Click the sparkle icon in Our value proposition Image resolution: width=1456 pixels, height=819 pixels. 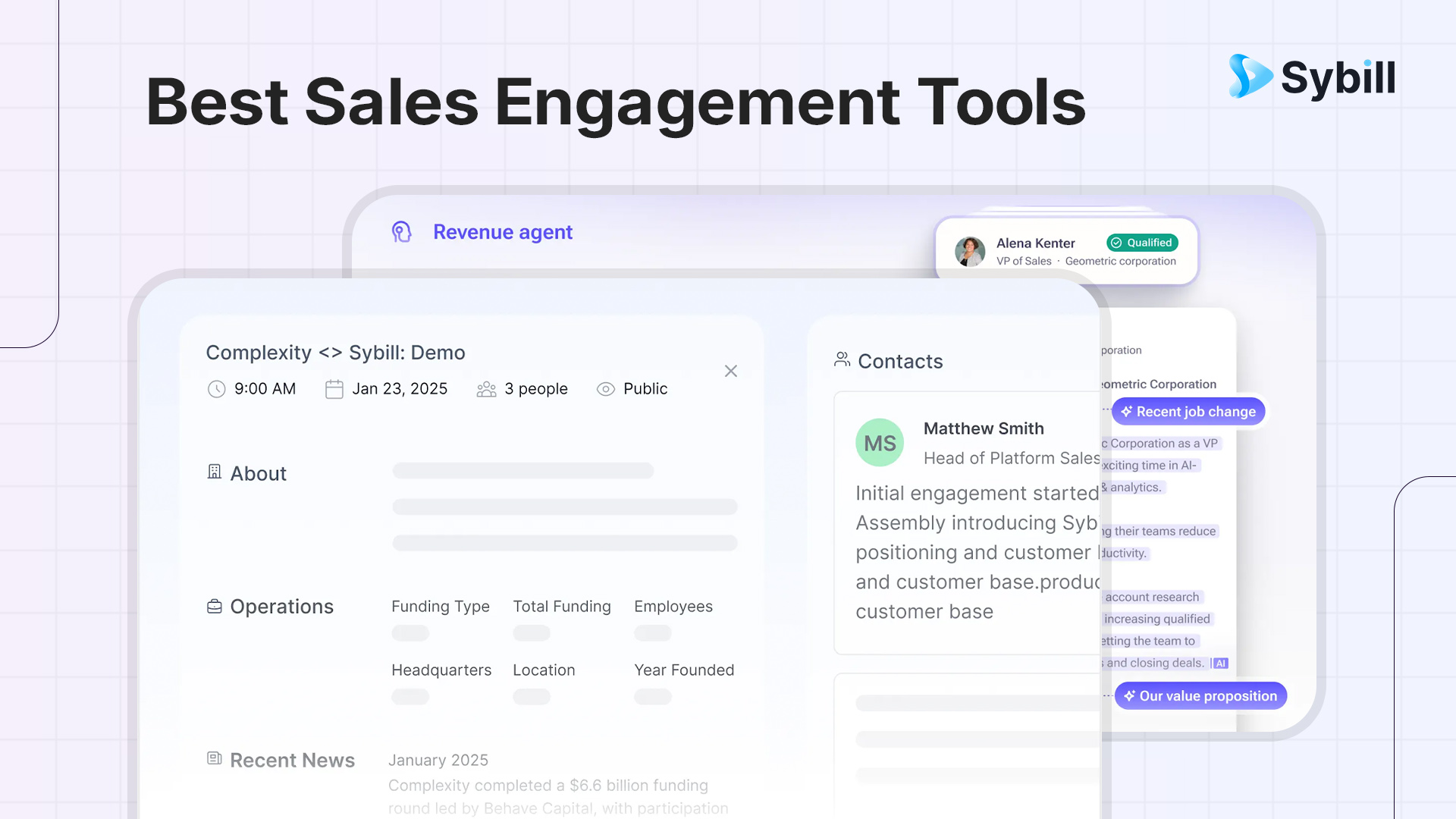[1130, 695]
